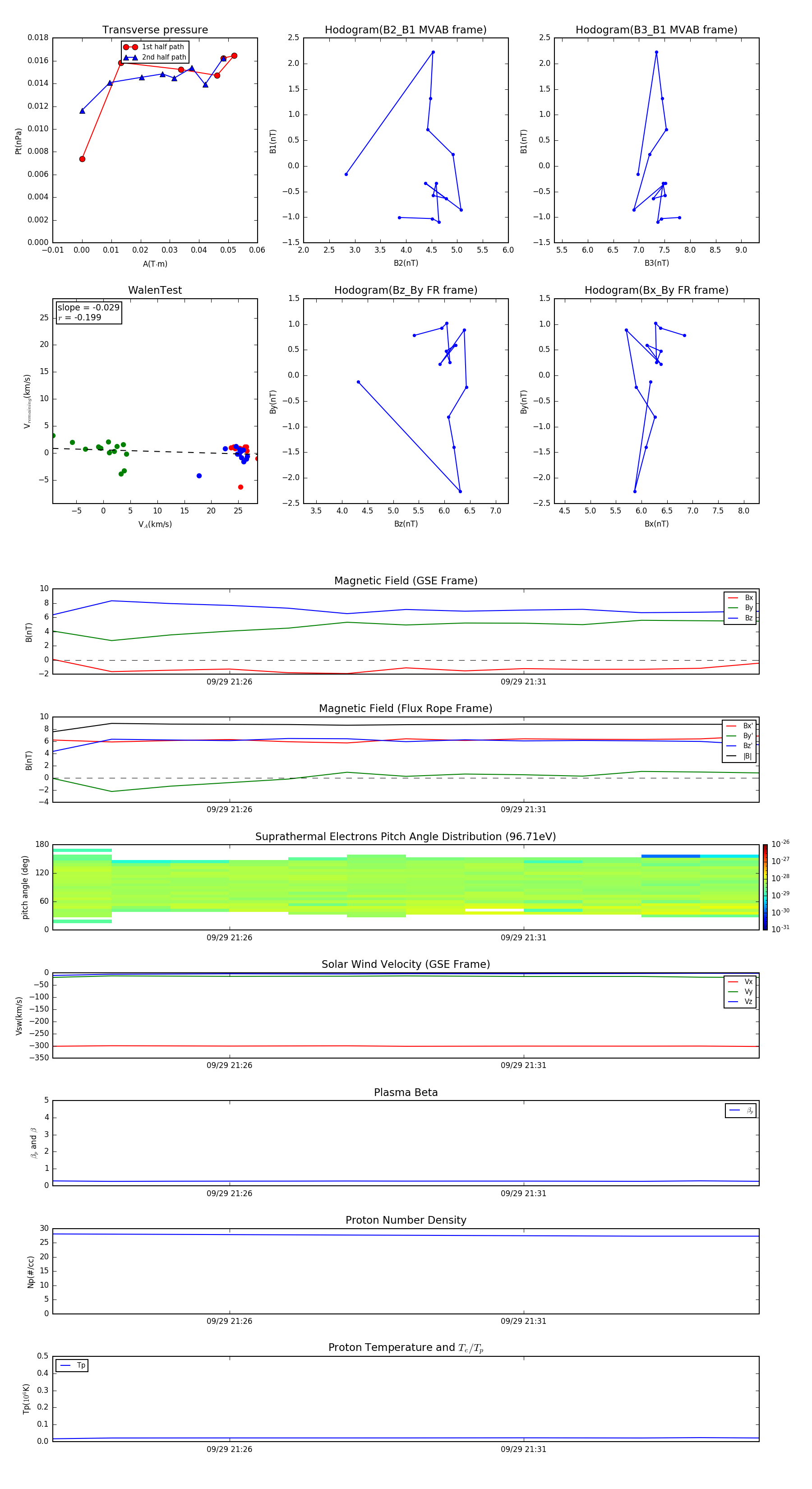812x1489 pixels.
Task: Select the Bz' legend entry
Action: pyautogui.click(x=739, y=746)
